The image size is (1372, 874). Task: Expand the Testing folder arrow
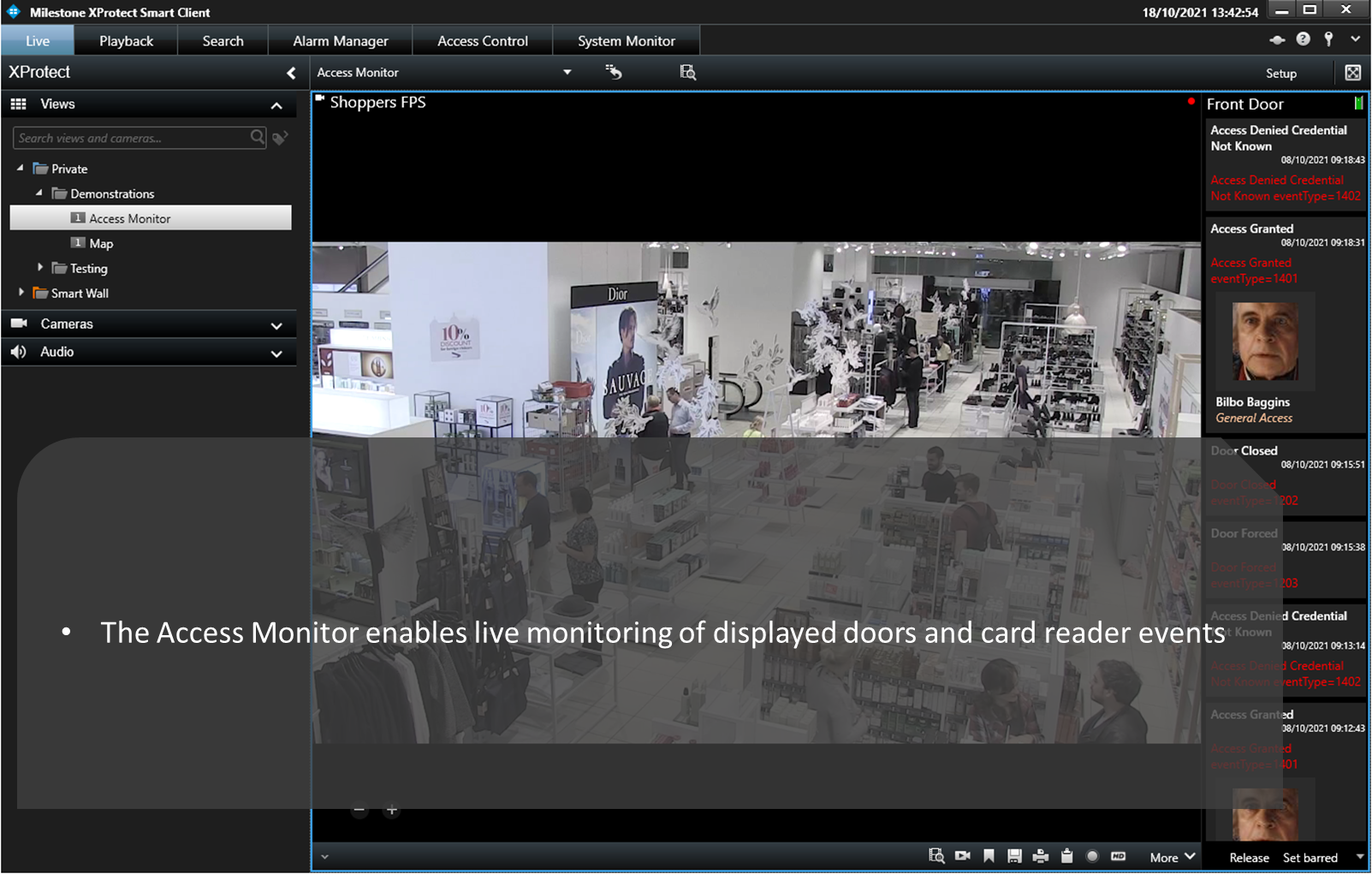pyautogui.click(x=39, y=267)
